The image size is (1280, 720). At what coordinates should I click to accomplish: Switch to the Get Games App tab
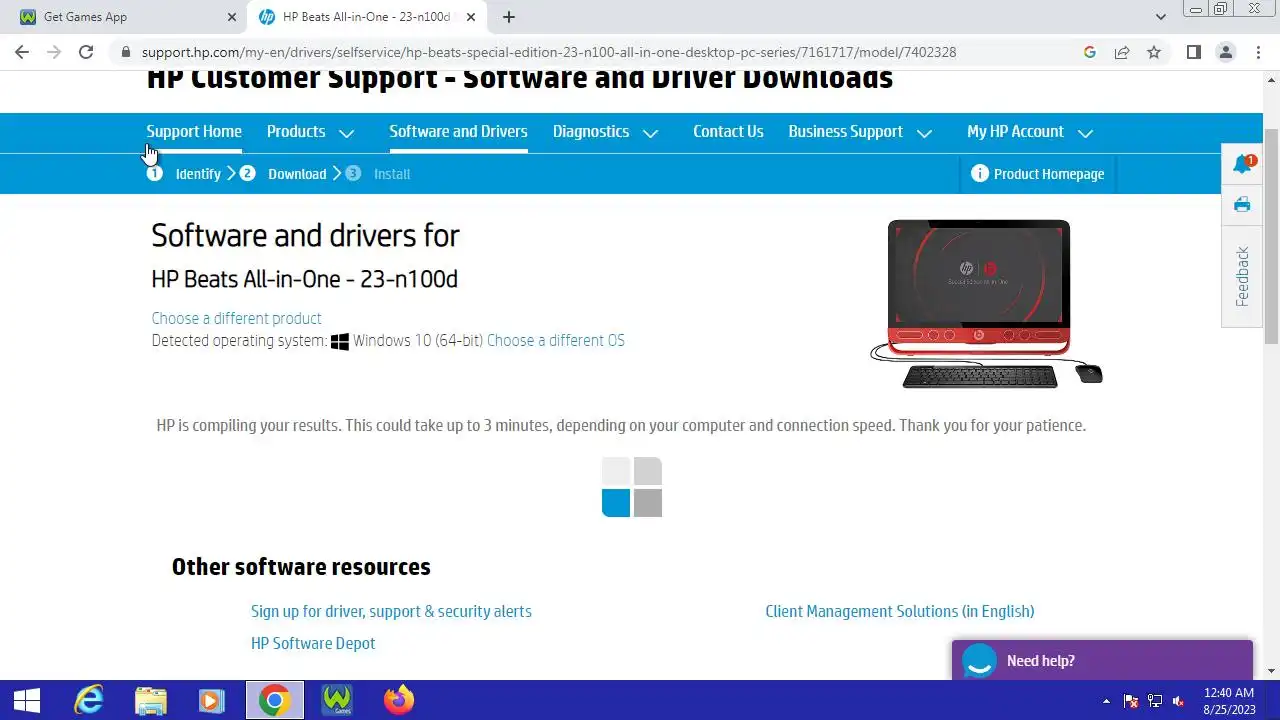coord(125,17)
